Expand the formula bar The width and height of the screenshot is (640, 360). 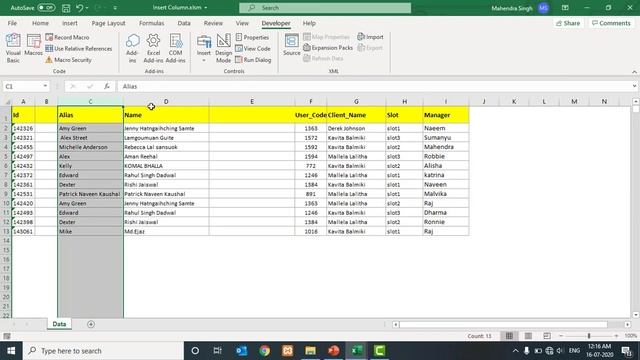(x=634, y=86)
